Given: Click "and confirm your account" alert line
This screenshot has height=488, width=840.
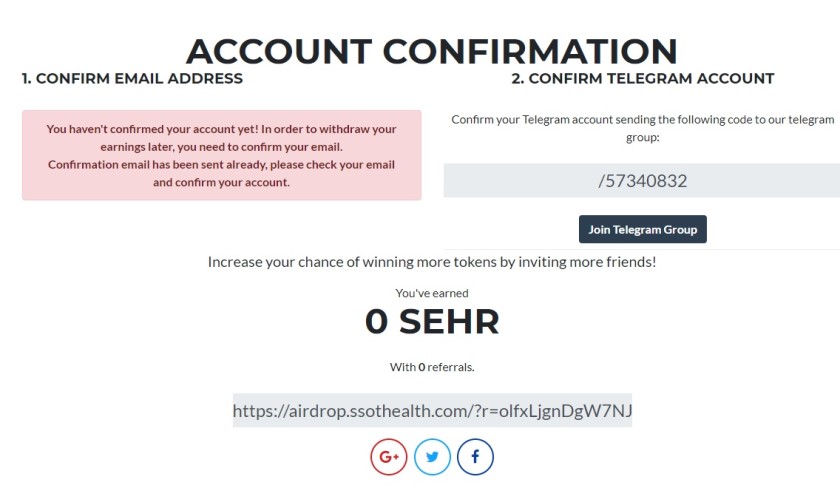Looking at the screenshot, I should tap(221, 182).
